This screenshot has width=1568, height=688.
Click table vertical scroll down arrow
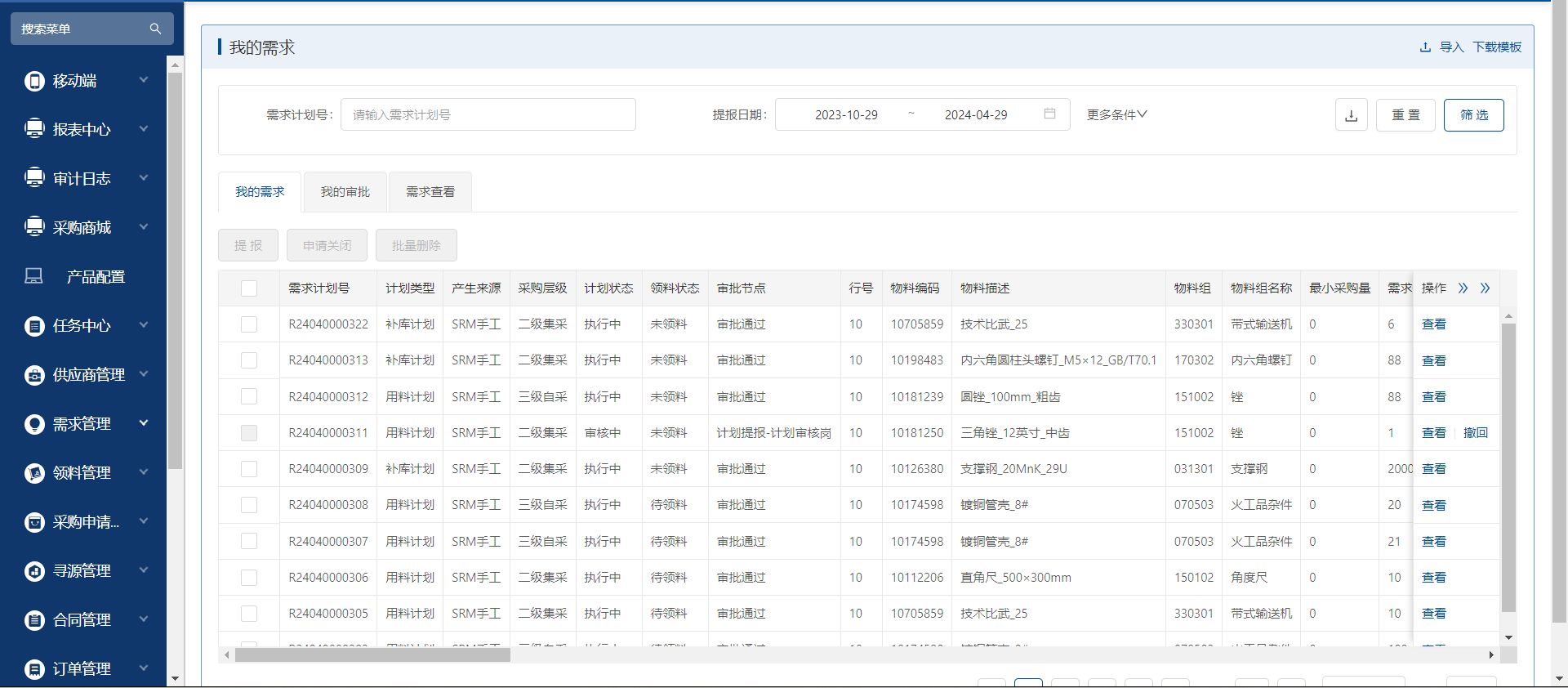tap(1508, 637)
